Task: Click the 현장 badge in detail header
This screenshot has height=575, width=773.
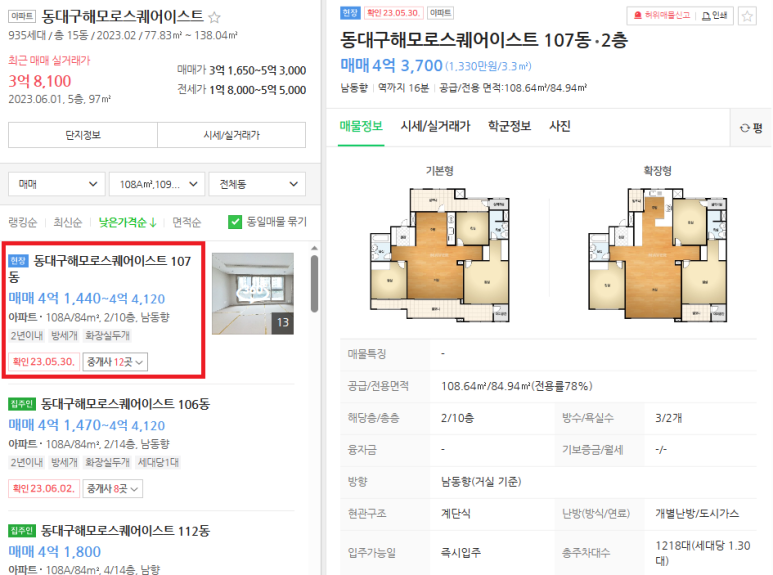Action: [350, 13]
